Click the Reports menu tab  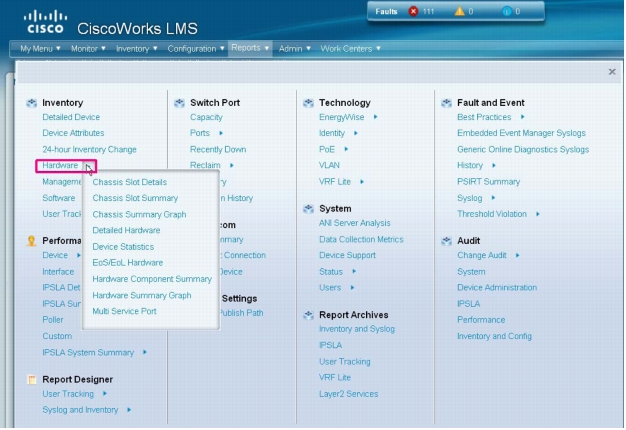pos(250,48)
